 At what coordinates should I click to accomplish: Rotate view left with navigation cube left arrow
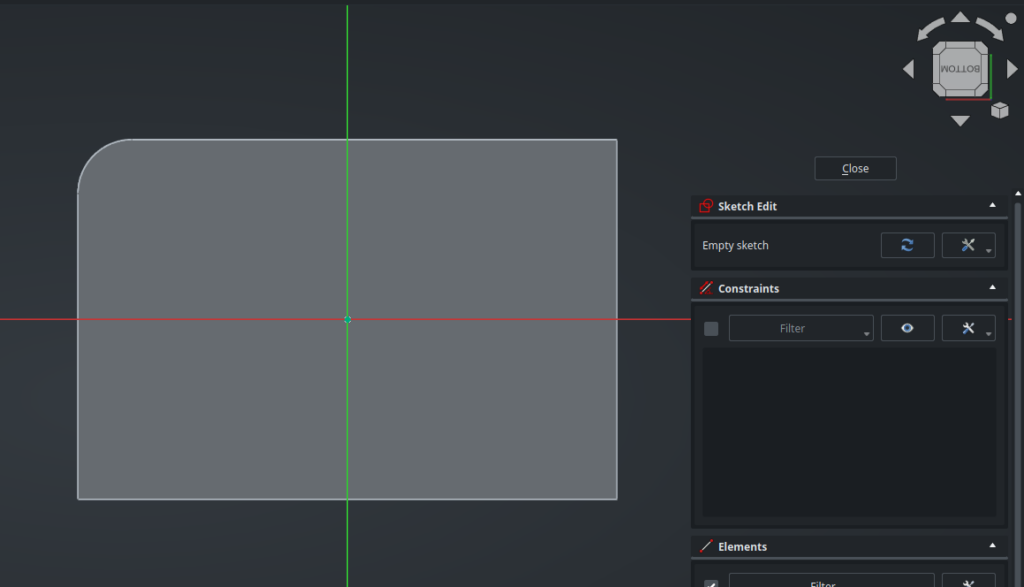pos(909,69)
